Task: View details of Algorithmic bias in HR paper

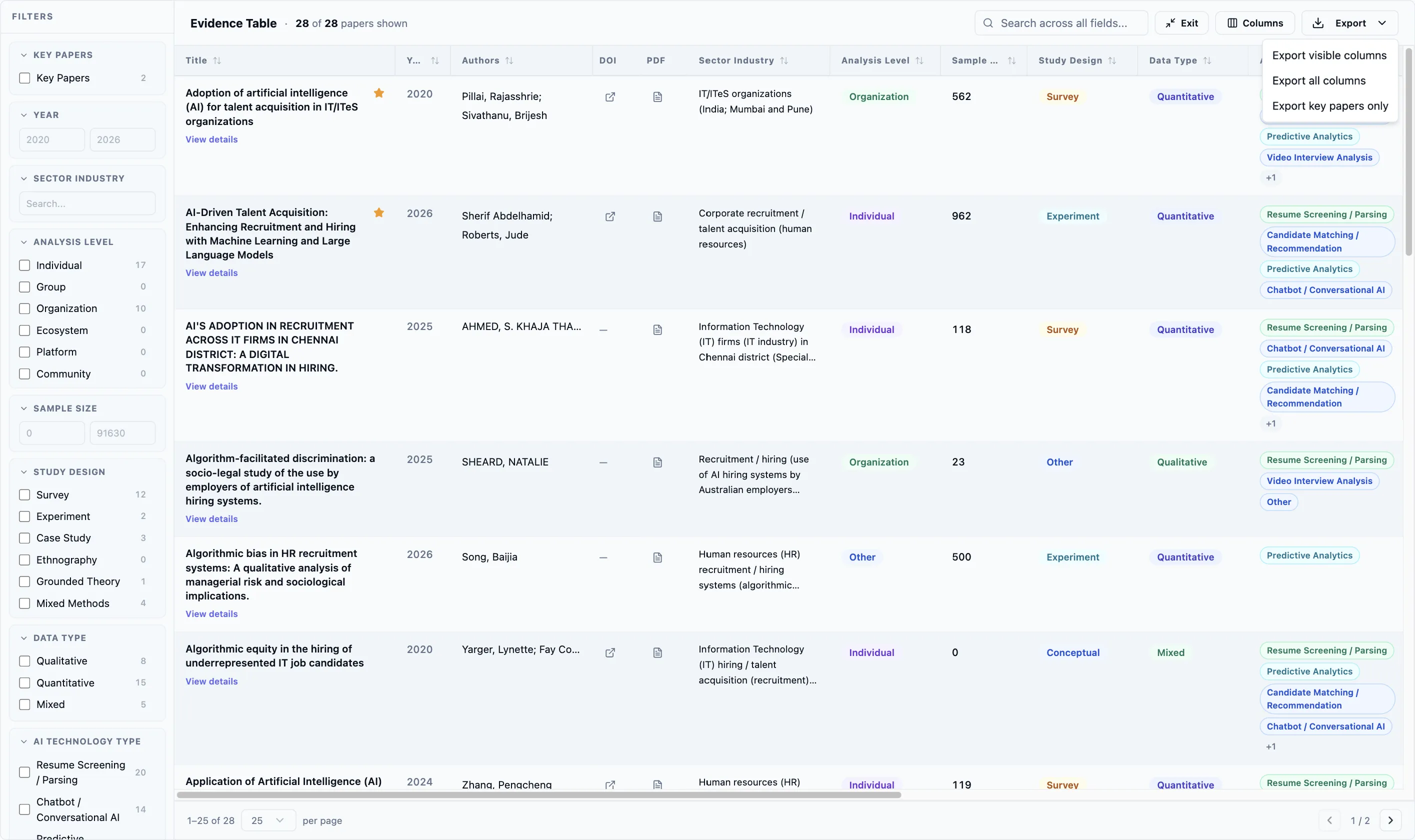Action: click(x=211, y=614)
